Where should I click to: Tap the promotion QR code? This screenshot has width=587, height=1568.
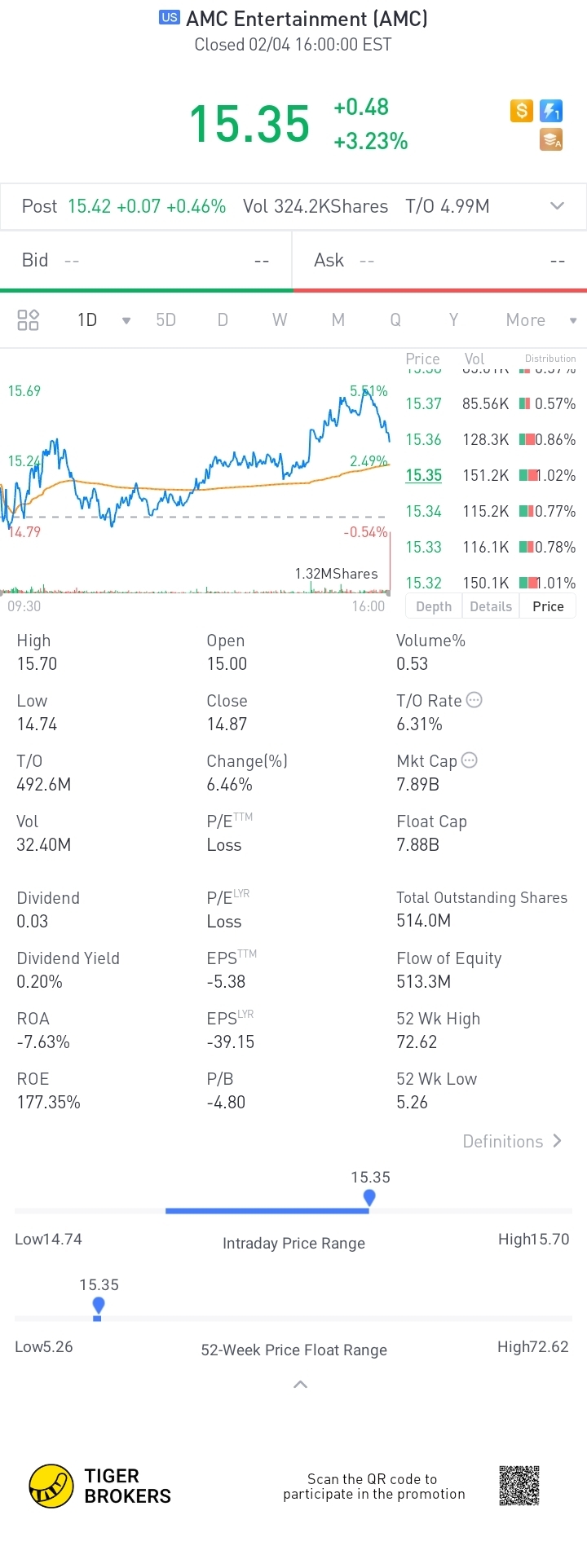pyautogui.click(x=519, y=1486)
